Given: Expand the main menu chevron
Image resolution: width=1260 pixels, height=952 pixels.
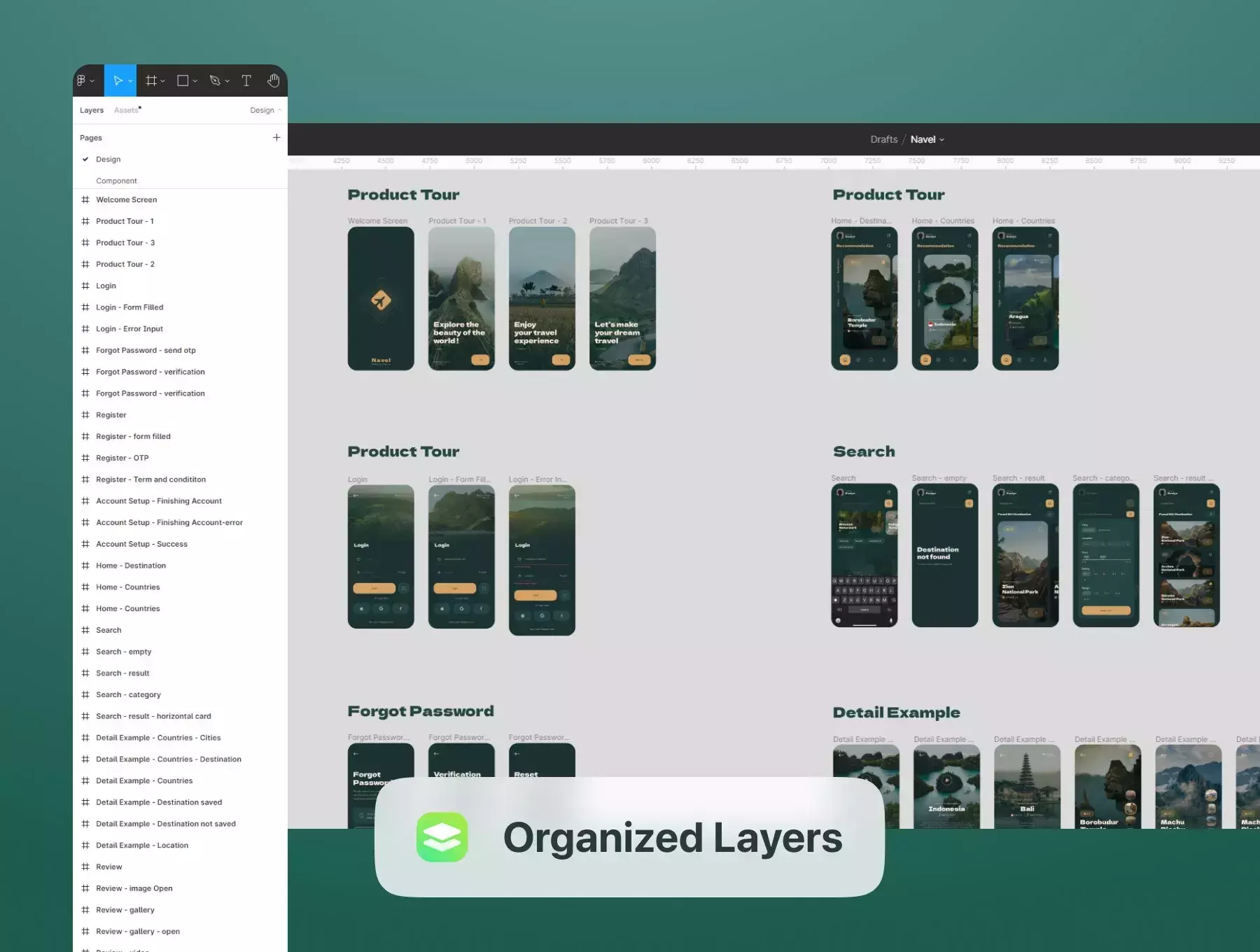Looking at the screenshot, I should click(92, 81).
